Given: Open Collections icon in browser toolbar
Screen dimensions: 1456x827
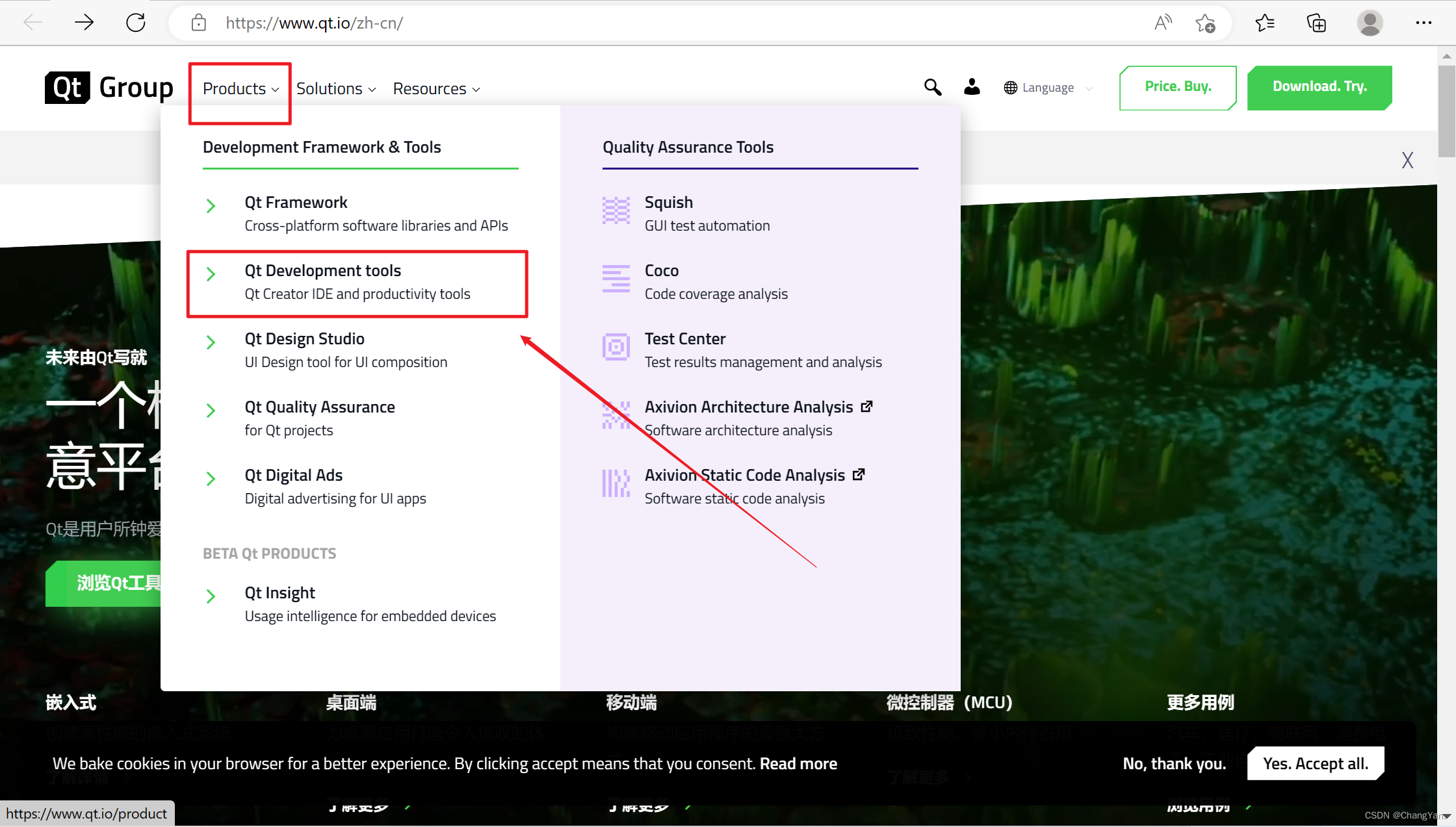Looking at the screenshot, I should (1316, 23).
